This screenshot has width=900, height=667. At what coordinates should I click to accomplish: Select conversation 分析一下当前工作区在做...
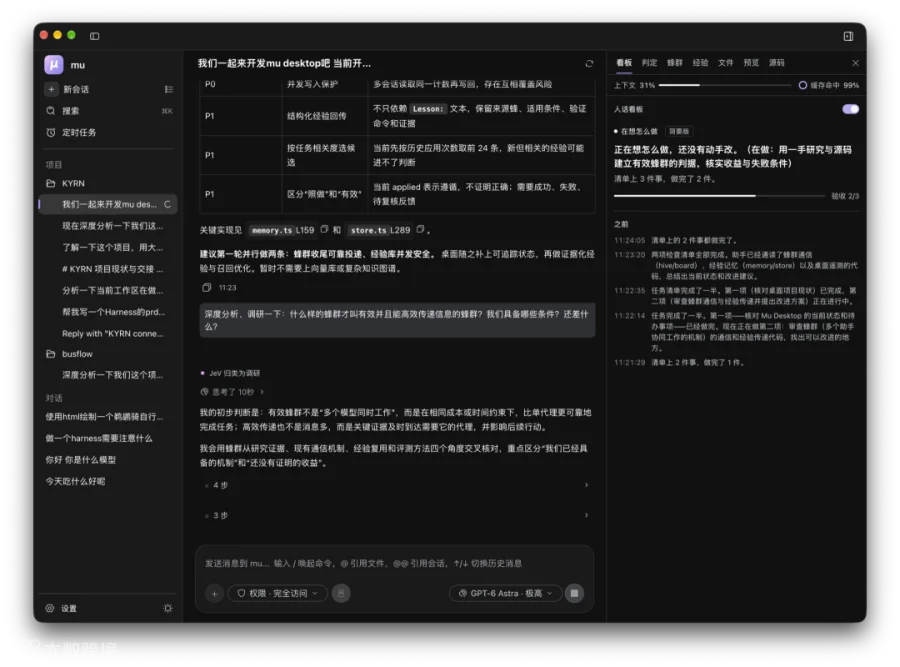click(108, 290)
